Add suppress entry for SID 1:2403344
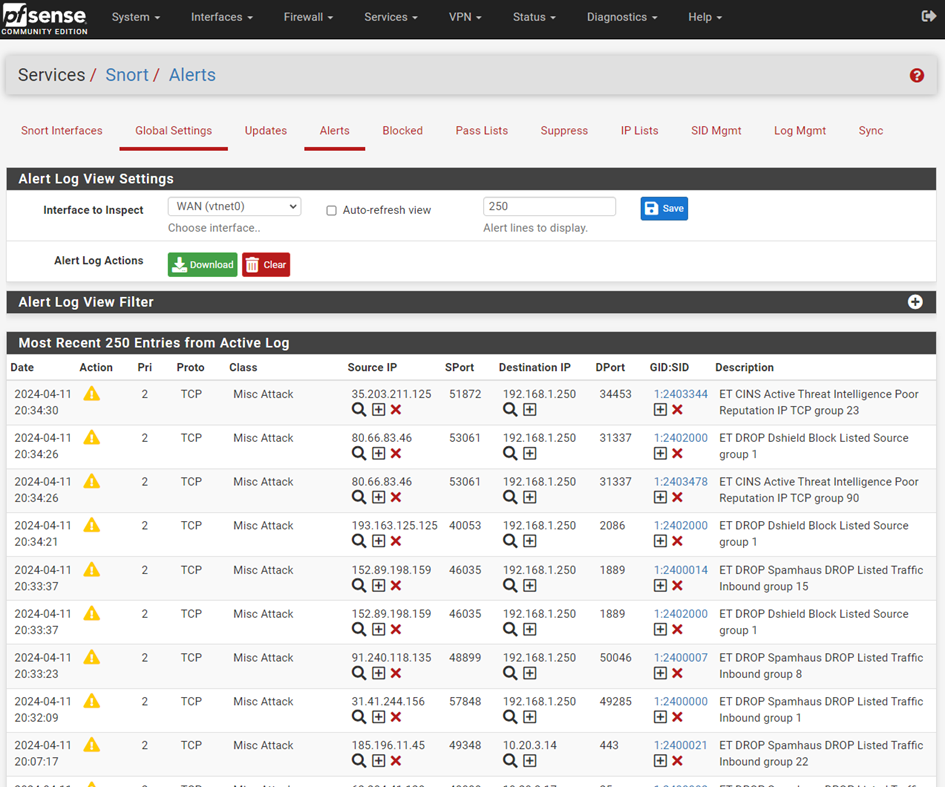The image size is (945, 787). click(x=660, y=410)
